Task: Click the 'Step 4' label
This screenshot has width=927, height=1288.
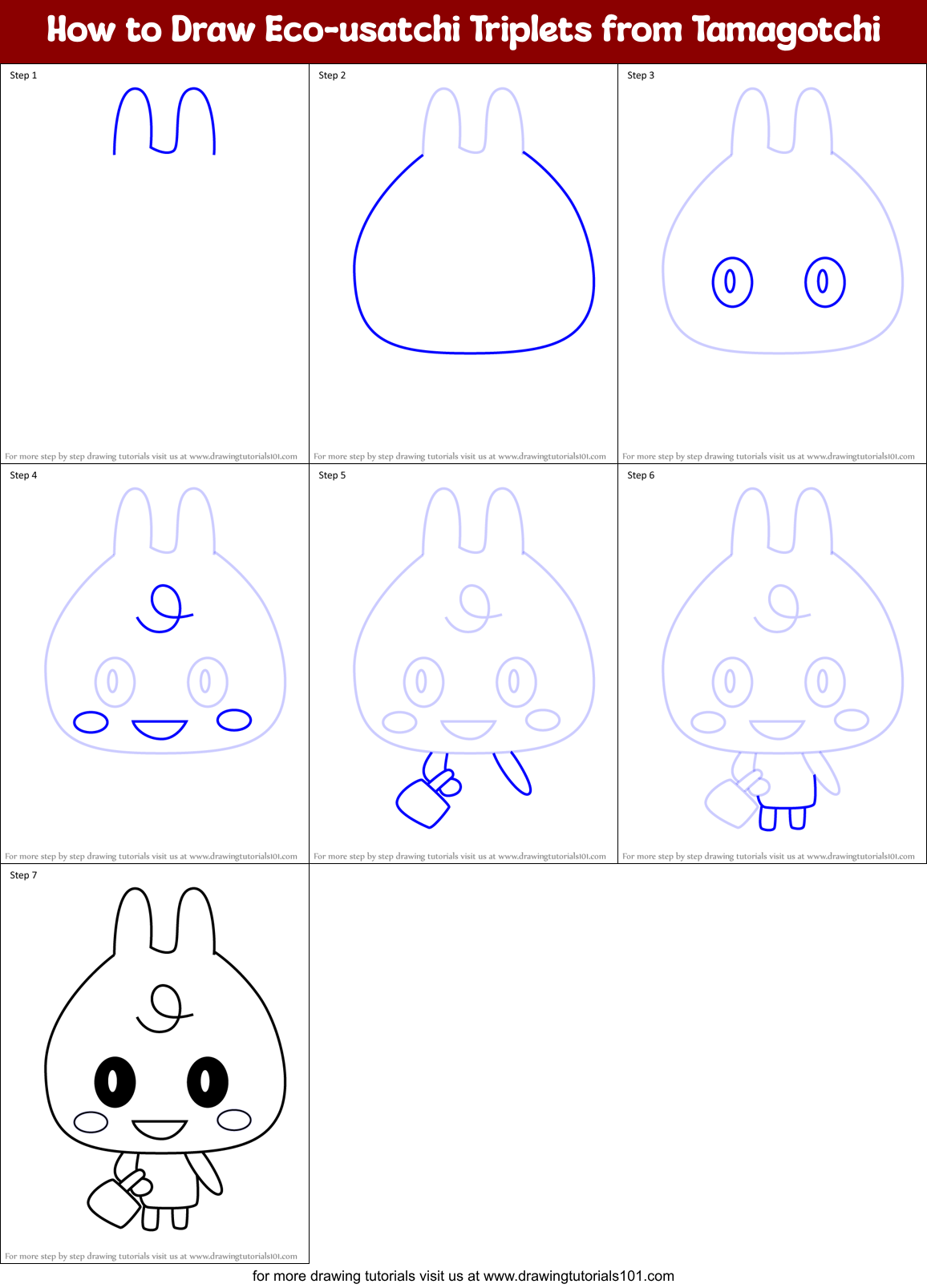Action: (x=23, y=475)
